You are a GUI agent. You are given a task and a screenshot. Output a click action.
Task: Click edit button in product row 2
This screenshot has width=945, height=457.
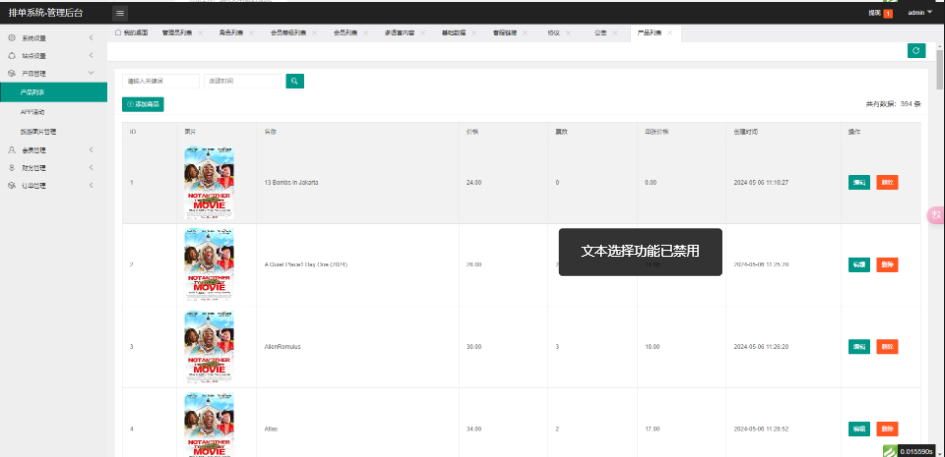point(859,265)
